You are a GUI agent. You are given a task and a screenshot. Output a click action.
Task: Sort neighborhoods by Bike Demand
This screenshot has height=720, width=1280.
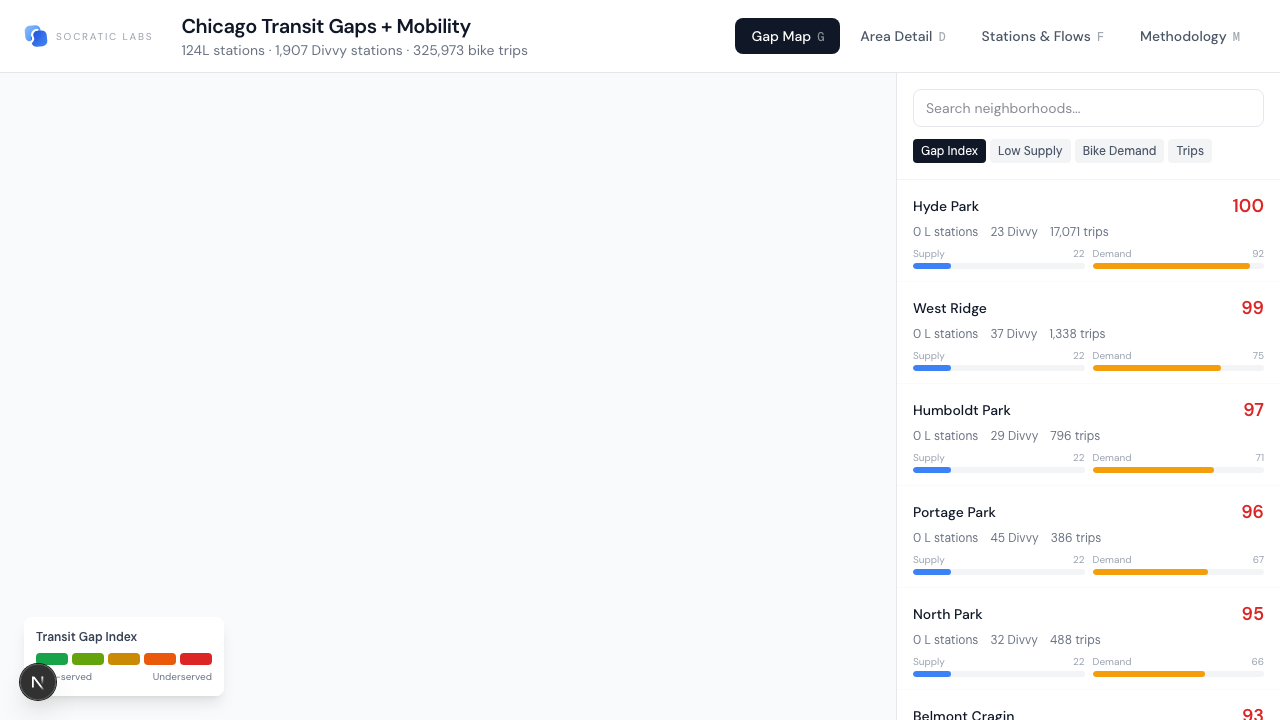[x=1119, y=151]
